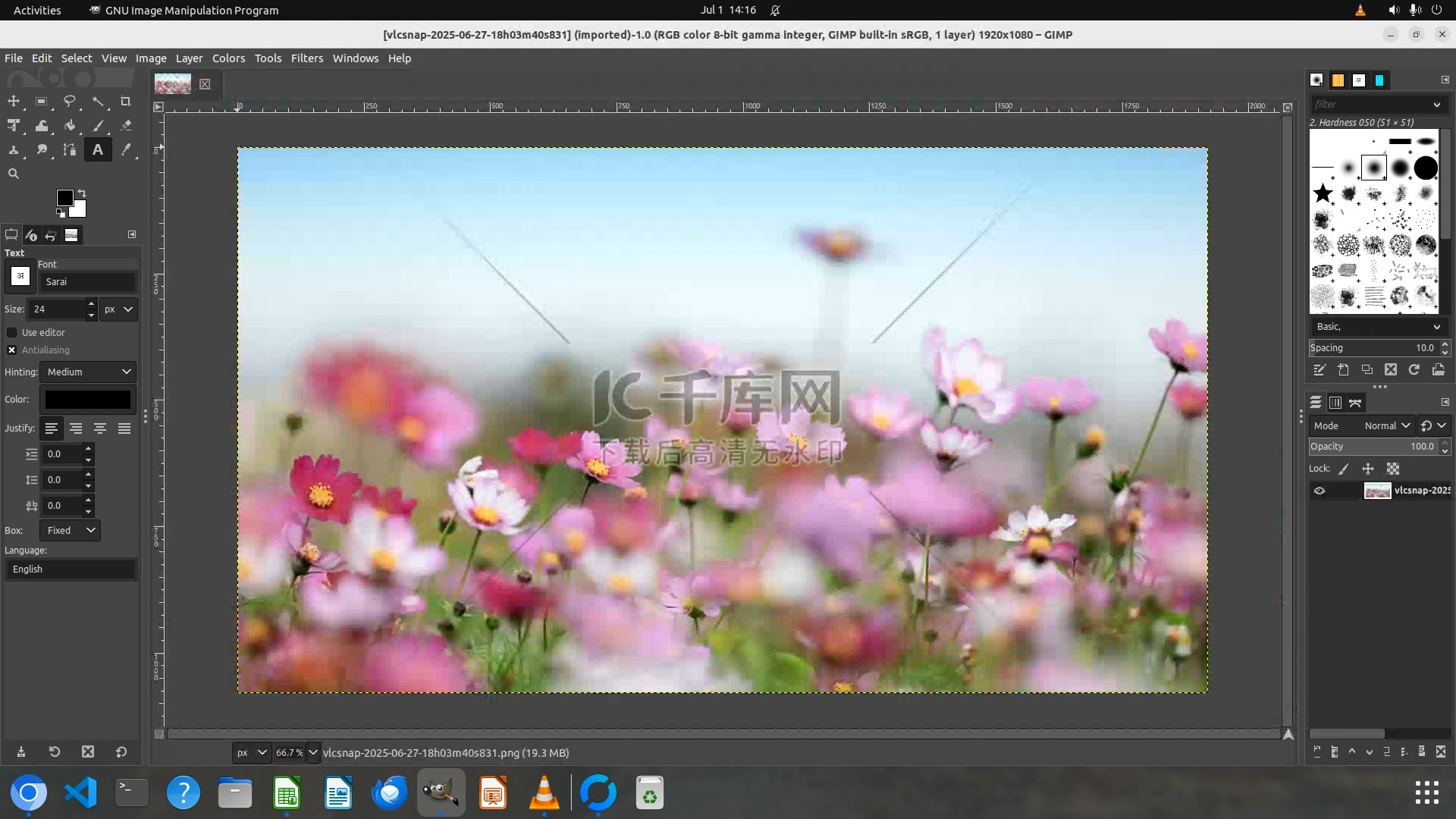Screen dimensions: 1456x819
Task: Open the text Color black swatch
Action: coord(88,399)
